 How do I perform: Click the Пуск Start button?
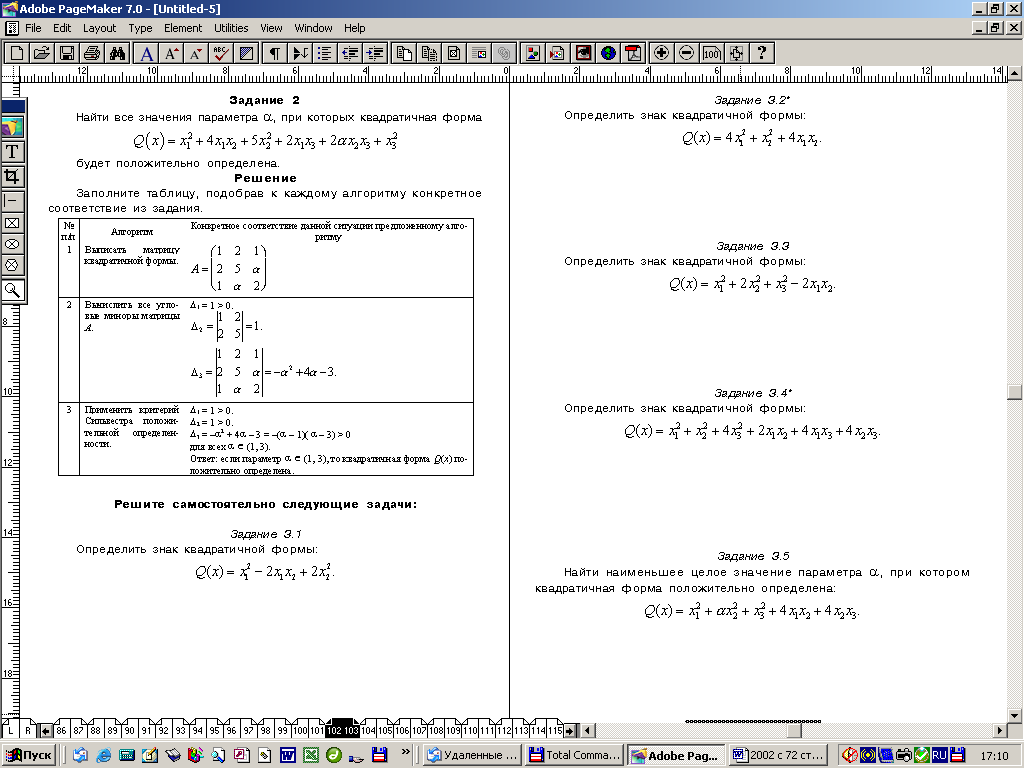29,755
